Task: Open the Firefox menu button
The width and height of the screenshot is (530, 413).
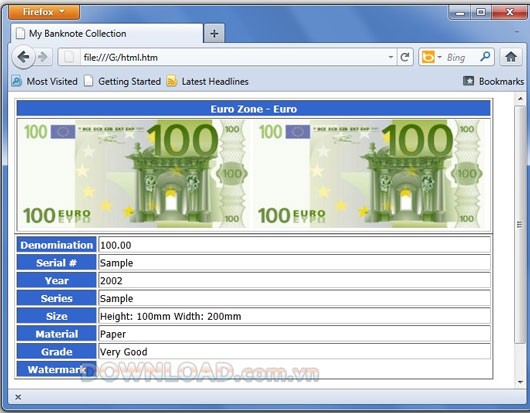Action: [44, 12]
